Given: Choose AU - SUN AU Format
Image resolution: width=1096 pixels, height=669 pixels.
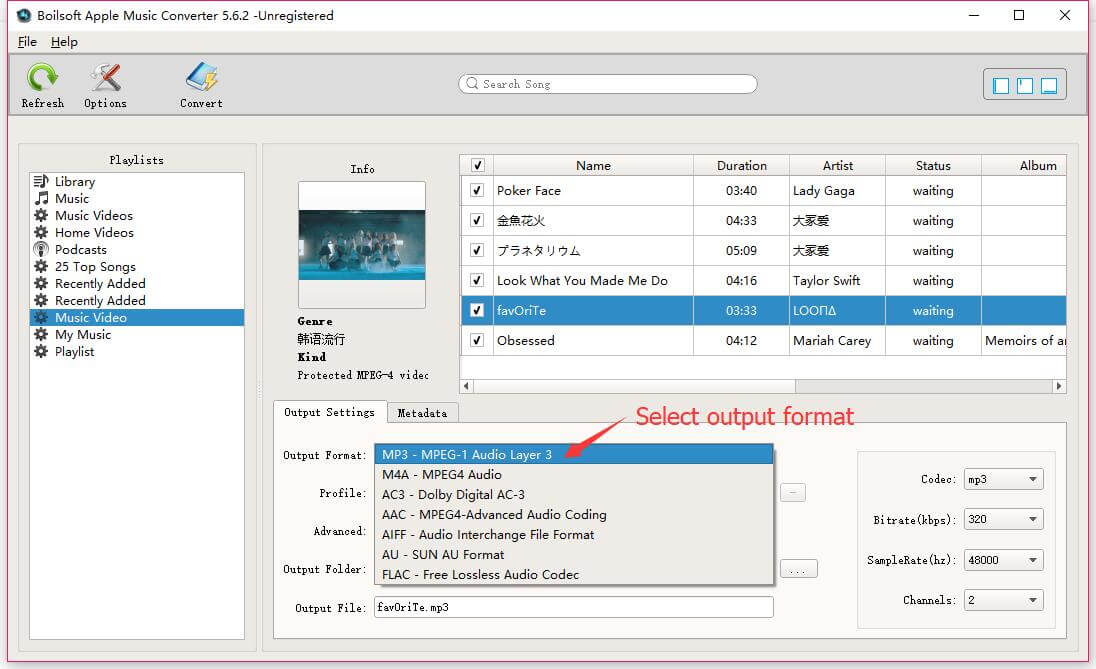Looking at the screenshot, I should [574, 554].
